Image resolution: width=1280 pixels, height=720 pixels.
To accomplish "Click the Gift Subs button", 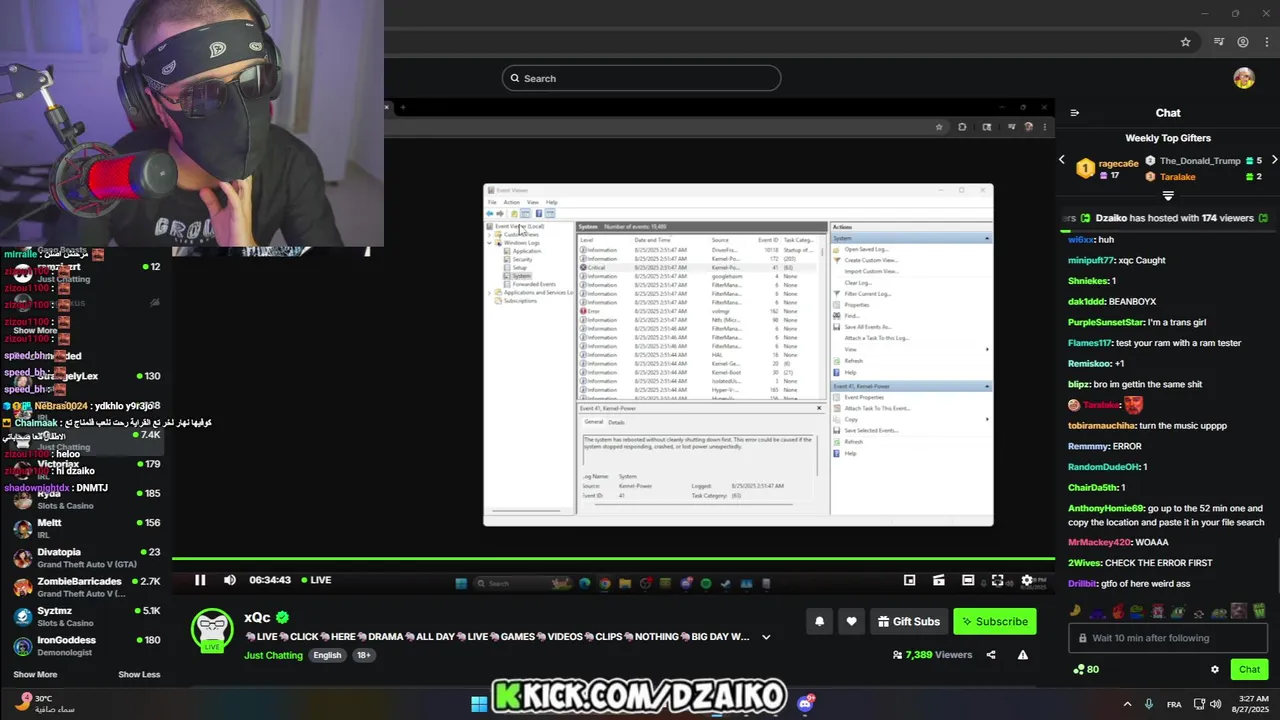I will pyautogui.click(x=908, y=621).
